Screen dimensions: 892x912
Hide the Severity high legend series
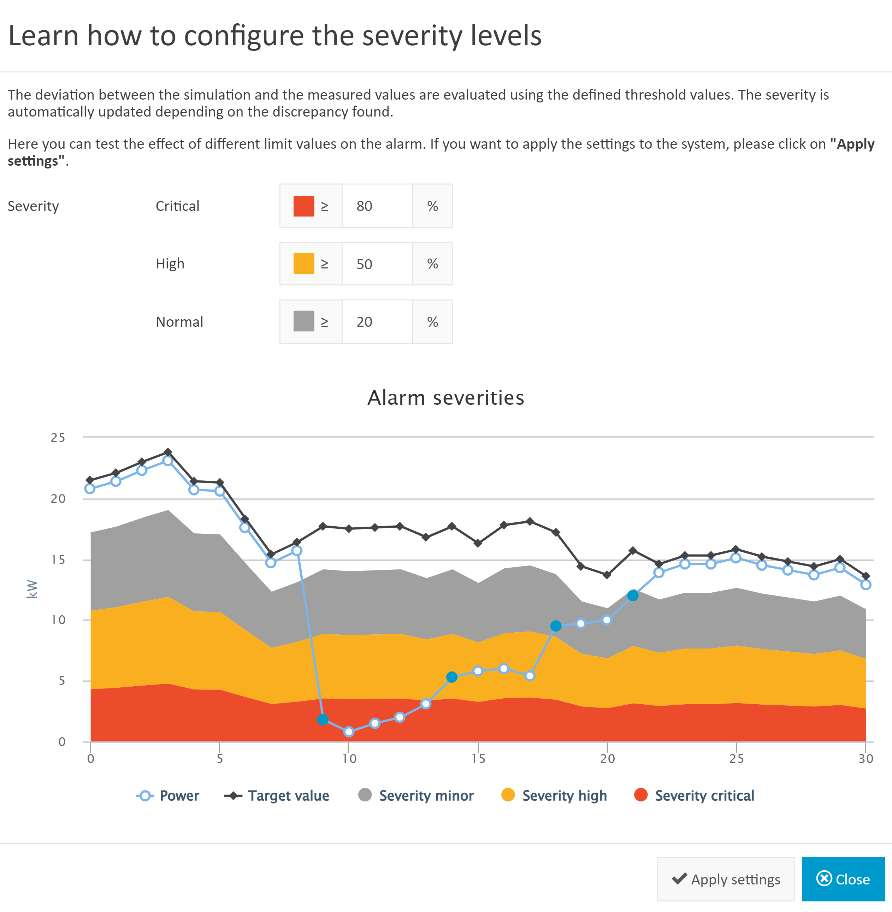554,796
